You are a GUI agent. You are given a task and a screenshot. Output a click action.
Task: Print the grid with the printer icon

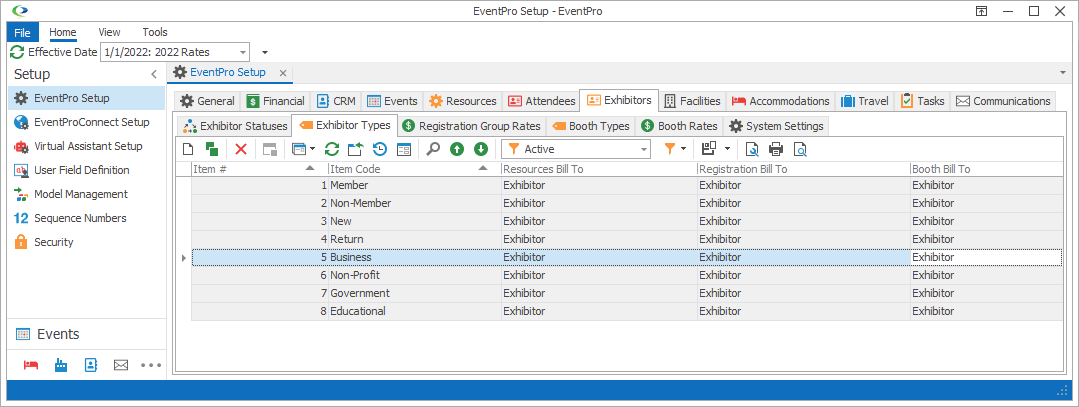pos(776,149)
